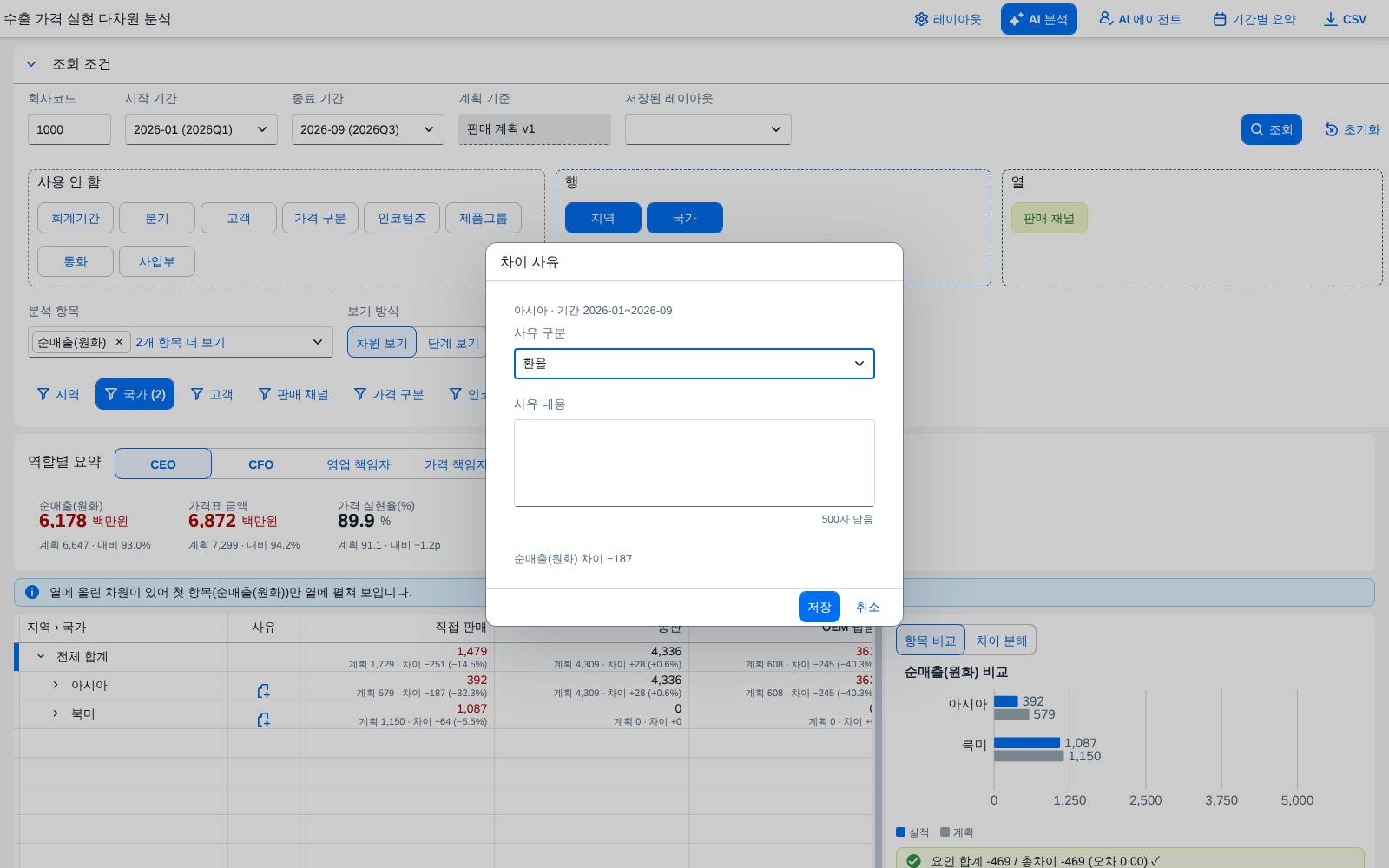Image resolution: width=1389 pixels, height=868 pixels.
Task: Collapse the 전체 합계 row
Action: pyautogui.click(x=40, y=656)
